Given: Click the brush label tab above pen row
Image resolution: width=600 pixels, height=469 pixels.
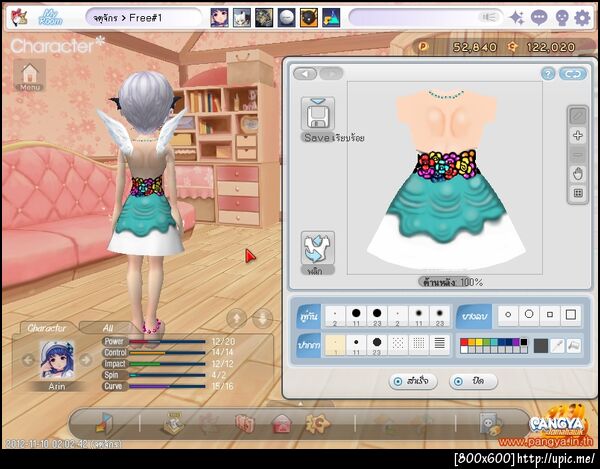Looking at the screenshot, I should pos(308,316).
